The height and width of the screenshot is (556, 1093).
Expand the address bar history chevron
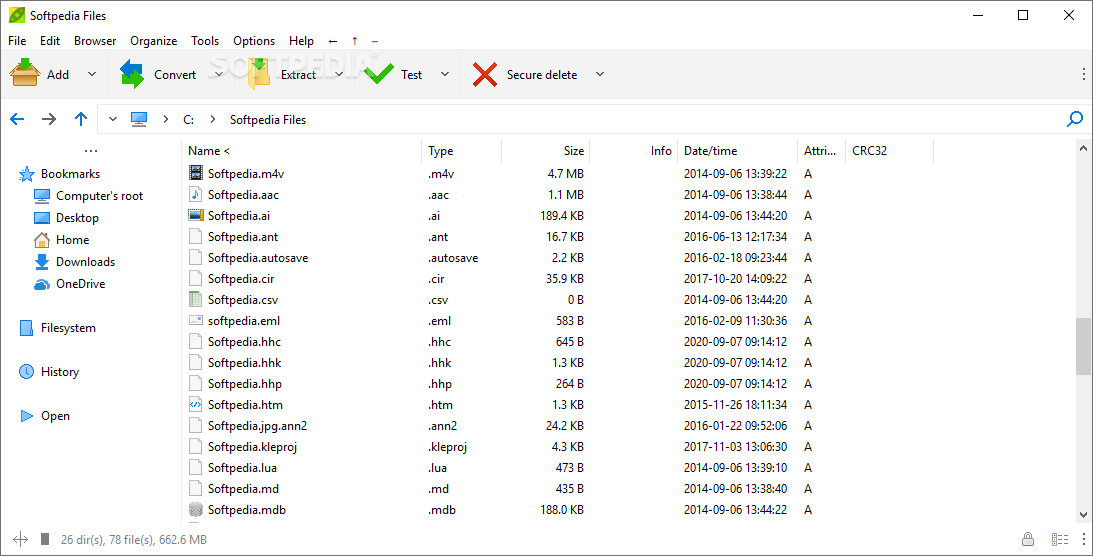[112, 119]
